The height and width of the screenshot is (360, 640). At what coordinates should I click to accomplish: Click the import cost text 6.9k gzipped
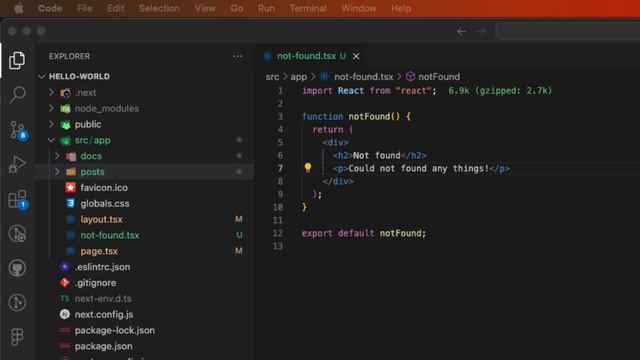(500, 91)
